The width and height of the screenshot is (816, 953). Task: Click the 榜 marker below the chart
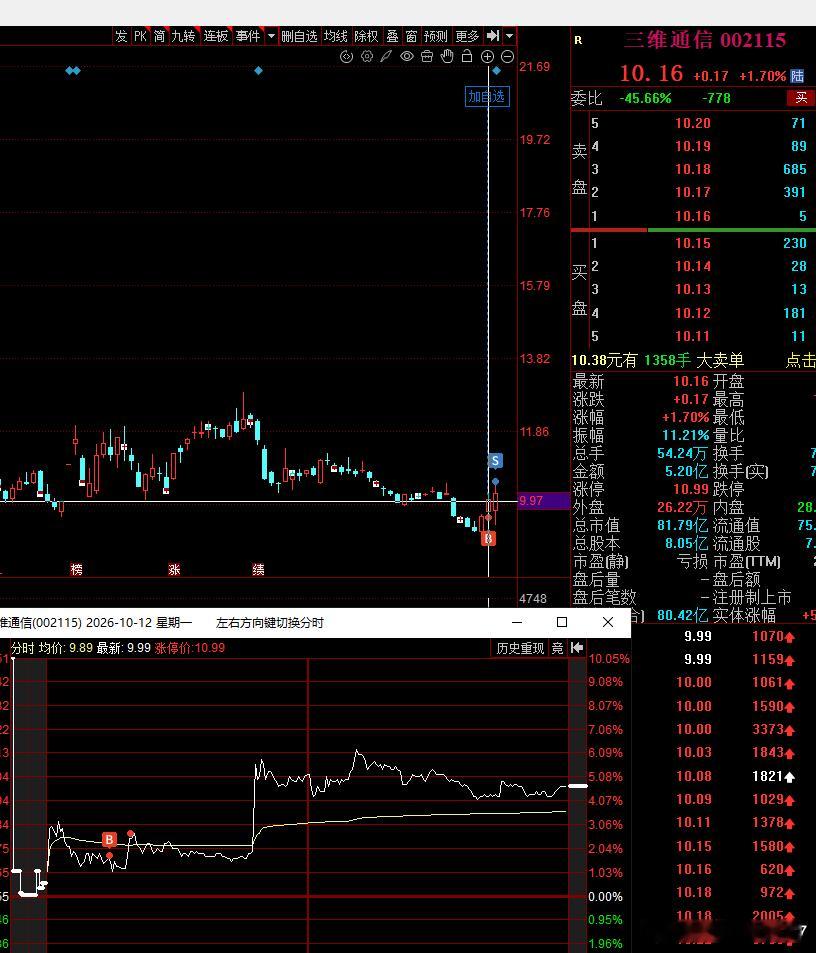pos(76,569)
